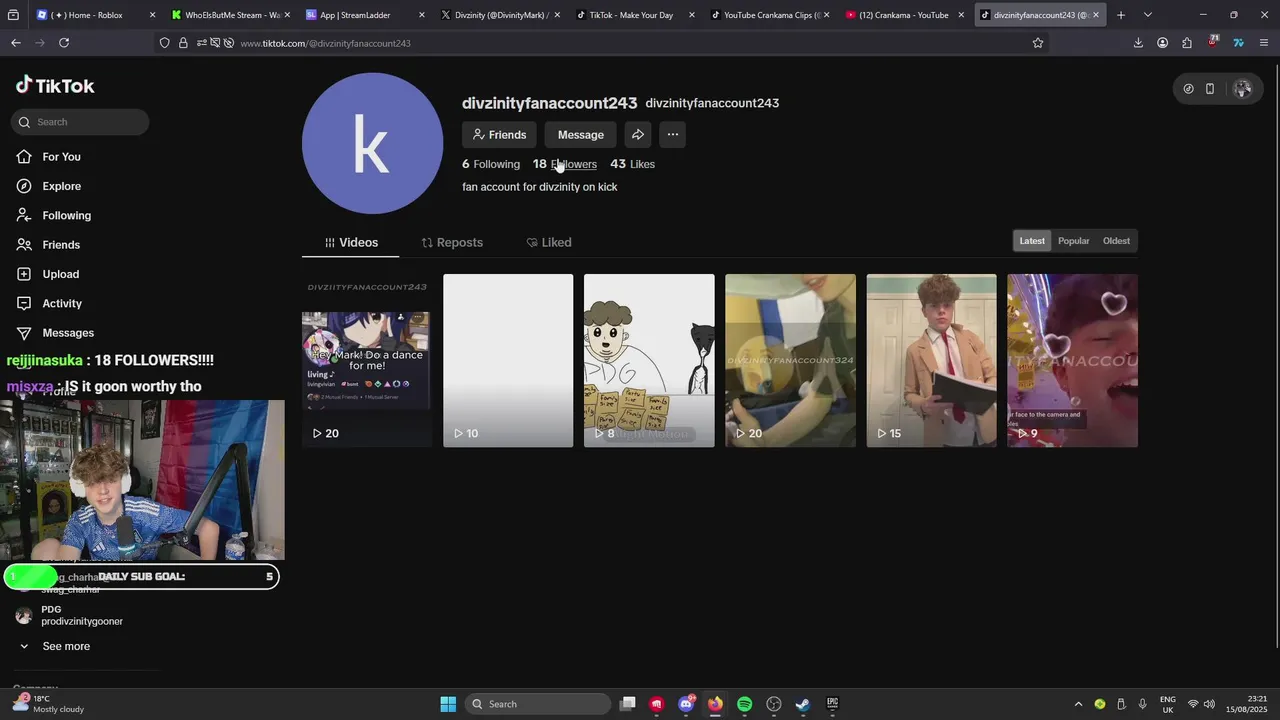The image size is (1280, 720).
Task: Open the anime dance video with 20 views
Action: pyautogui.click(x=367, y=361)
